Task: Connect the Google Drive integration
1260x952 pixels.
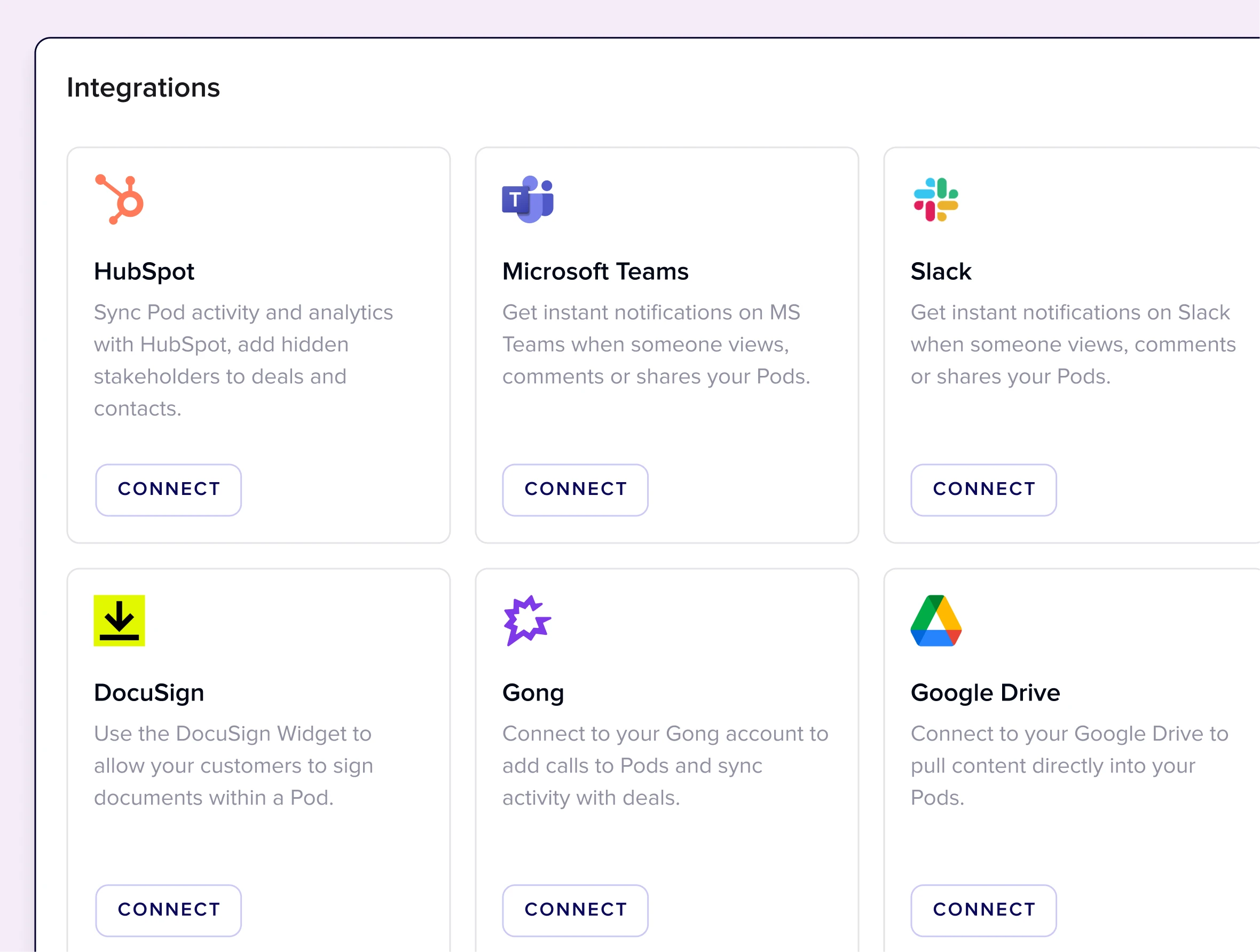Action: [x=984, y=910]
